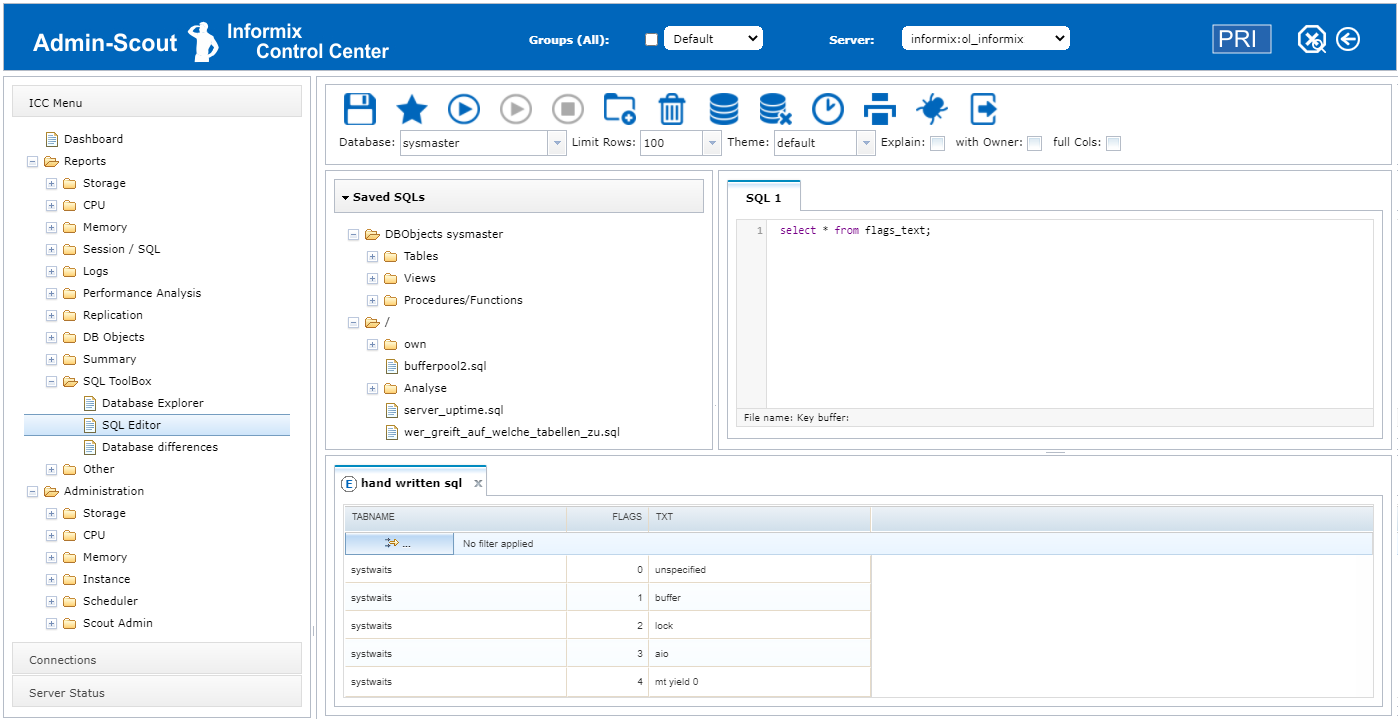Click the back arrow icon in header

click(x=1348, y=39)
